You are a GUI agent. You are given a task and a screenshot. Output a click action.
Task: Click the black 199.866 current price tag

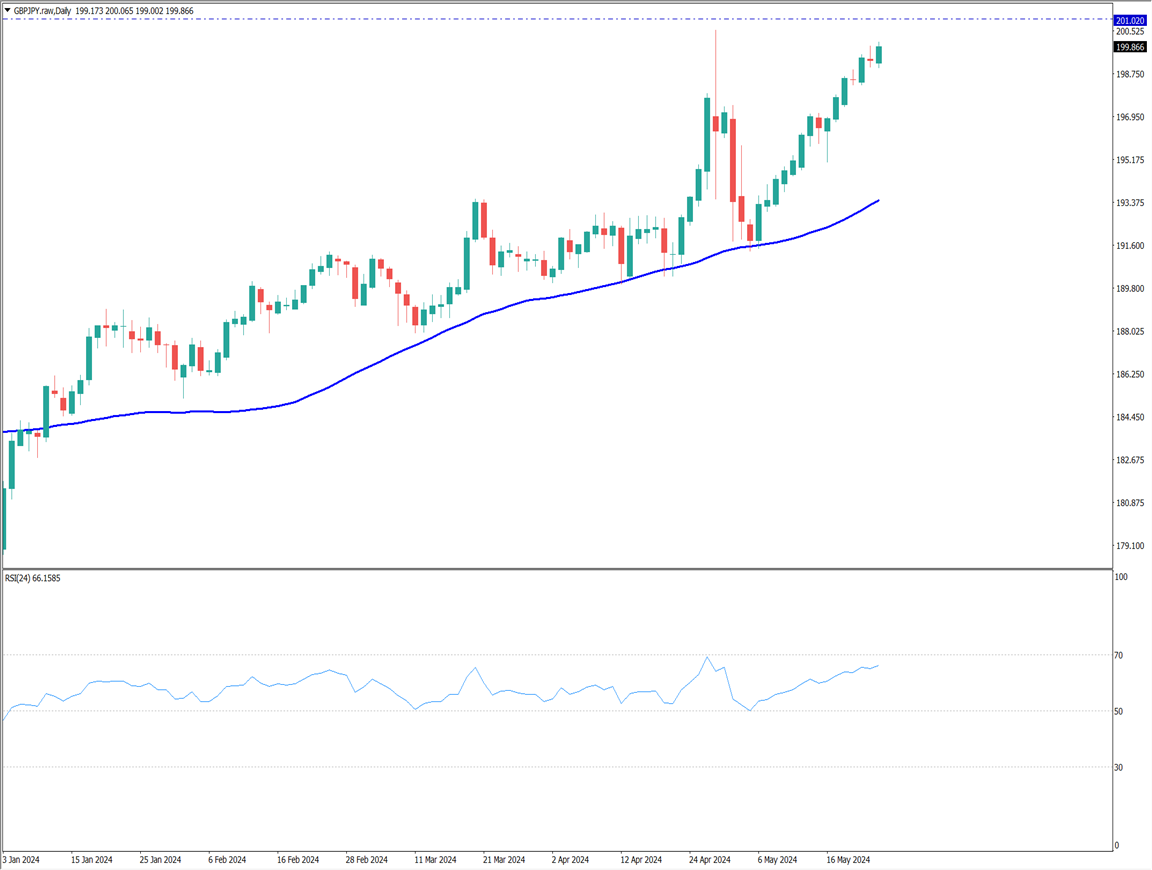(1130, 47)
